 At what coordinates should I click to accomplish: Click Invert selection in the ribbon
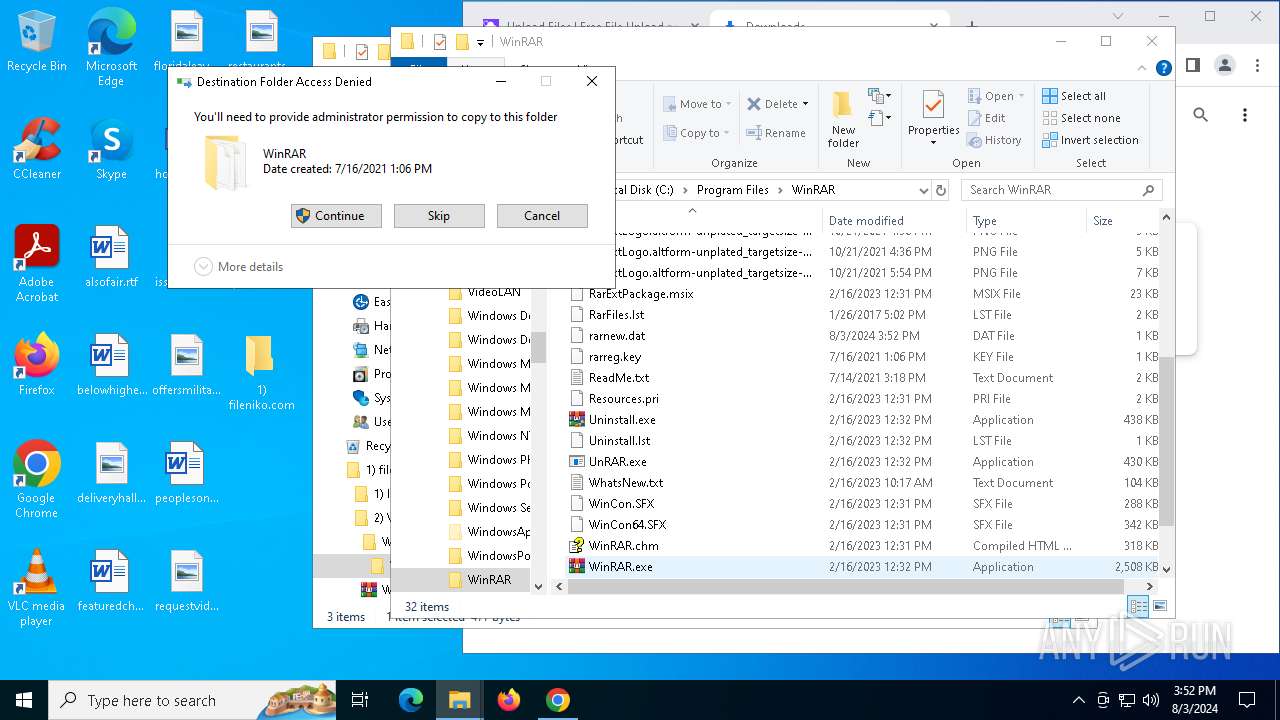click(x=1090, y=140)
